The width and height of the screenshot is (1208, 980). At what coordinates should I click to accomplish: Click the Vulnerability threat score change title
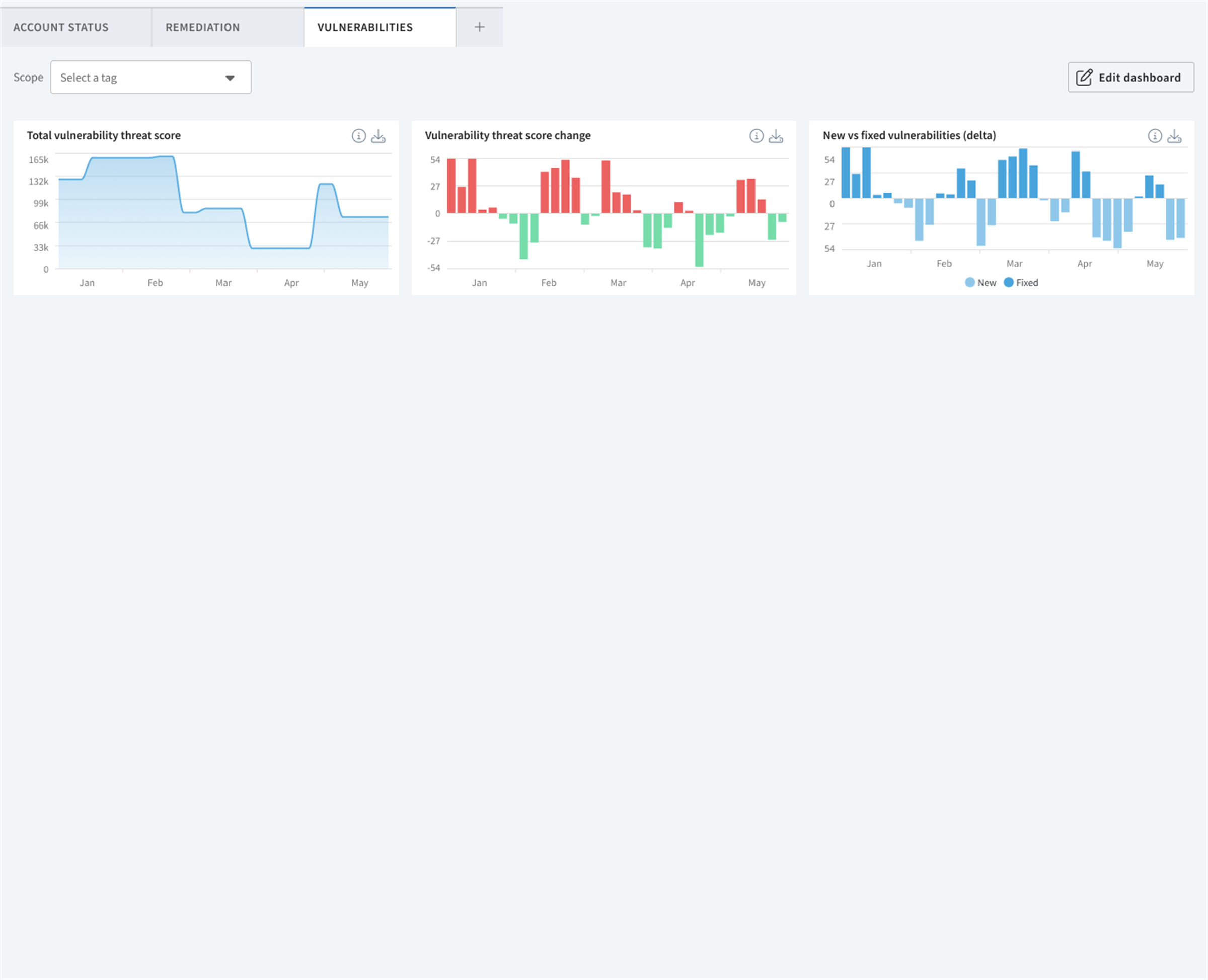508,135
